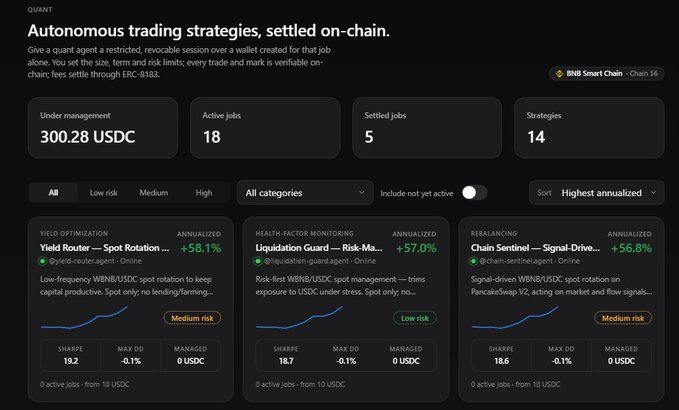Click the Low risk badge on Liquidation Guard
679x410 pixels.
click(415, 318)
